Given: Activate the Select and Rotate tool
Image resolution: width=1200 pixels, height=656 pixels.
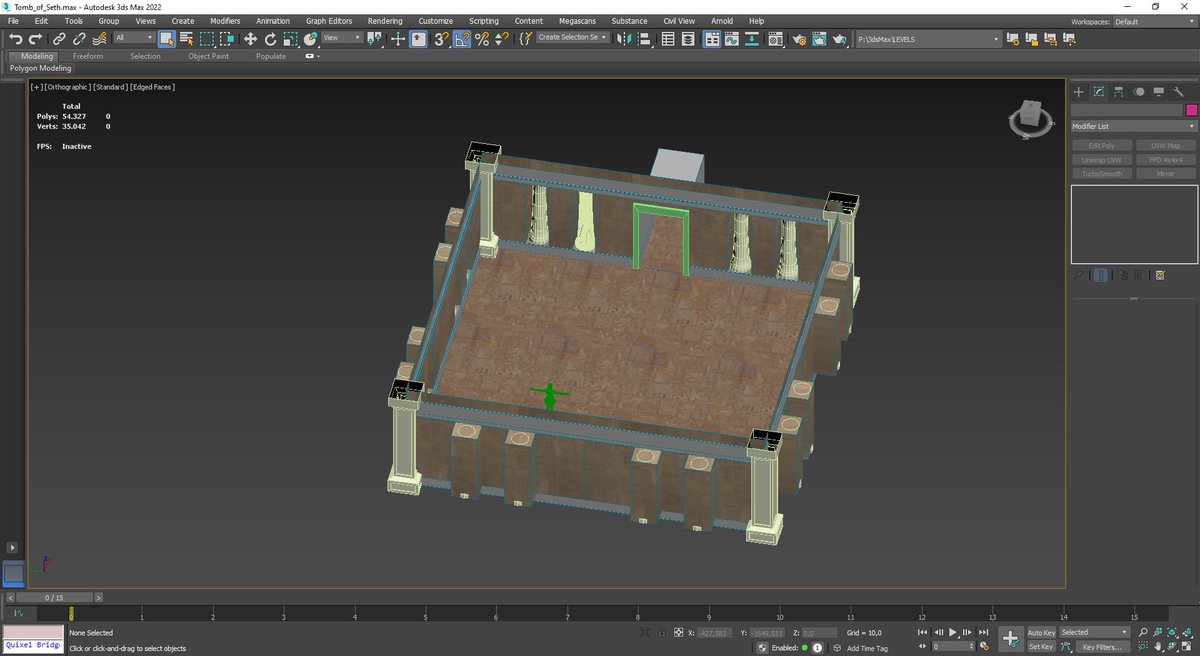Looking at the screenshot, I should [x=270, y=38].
